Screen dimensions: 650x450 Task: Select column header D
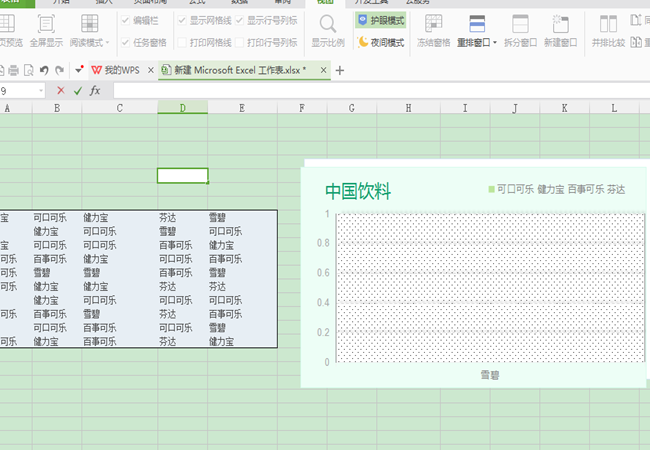pyautogui.click(x=182, y=108)
